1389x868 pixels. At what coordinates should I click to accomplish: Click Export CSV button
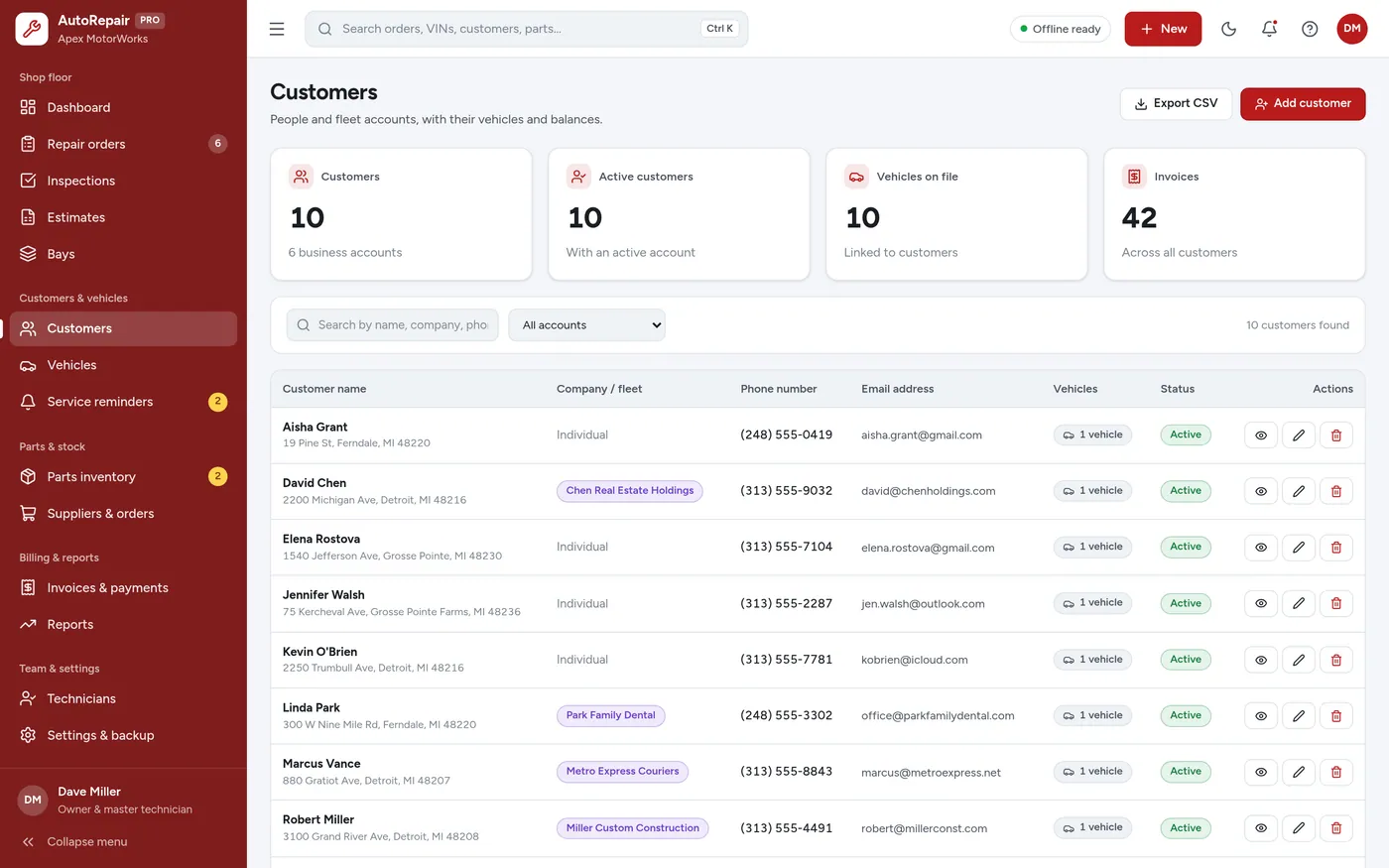point(1176,103)
